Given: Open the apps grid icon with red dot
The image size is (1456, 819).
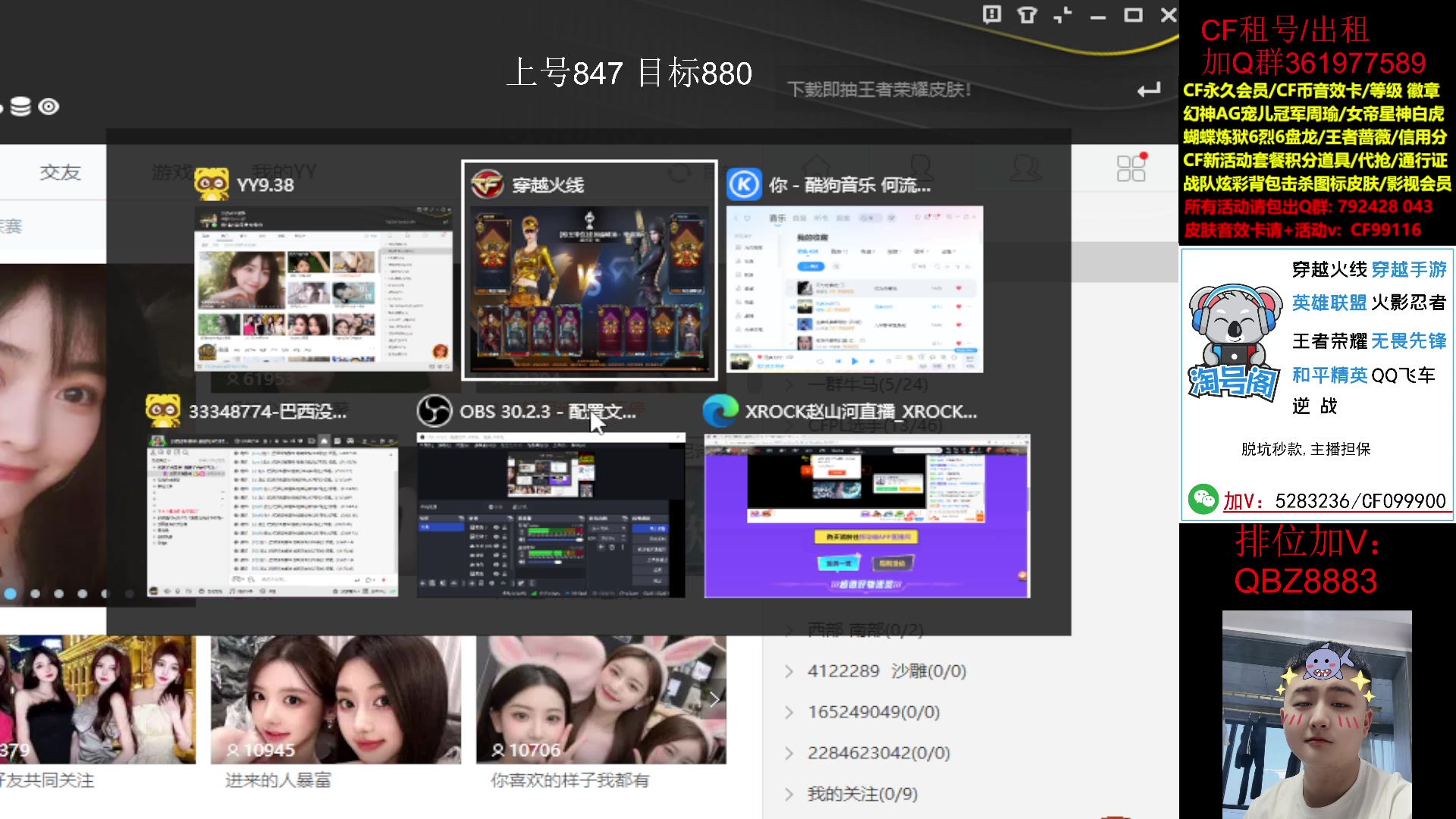Looking at the screenshot, I should 1131,168.
